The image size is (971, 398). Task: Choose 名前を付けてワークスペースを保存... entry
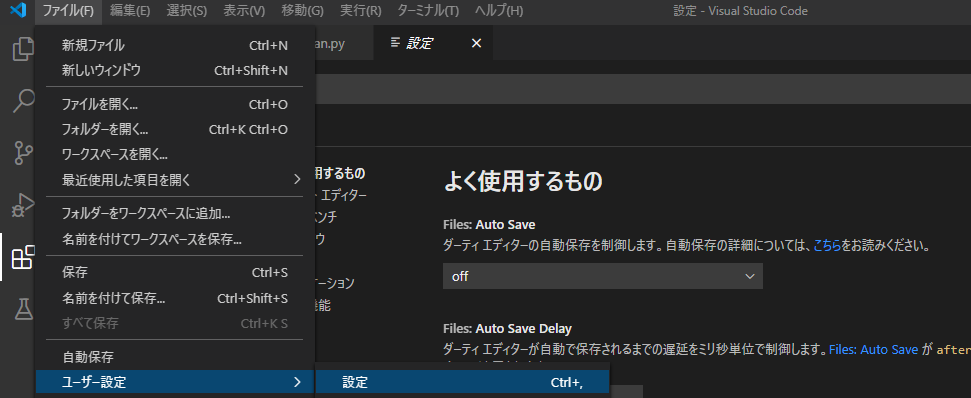[x=175, y=239]
